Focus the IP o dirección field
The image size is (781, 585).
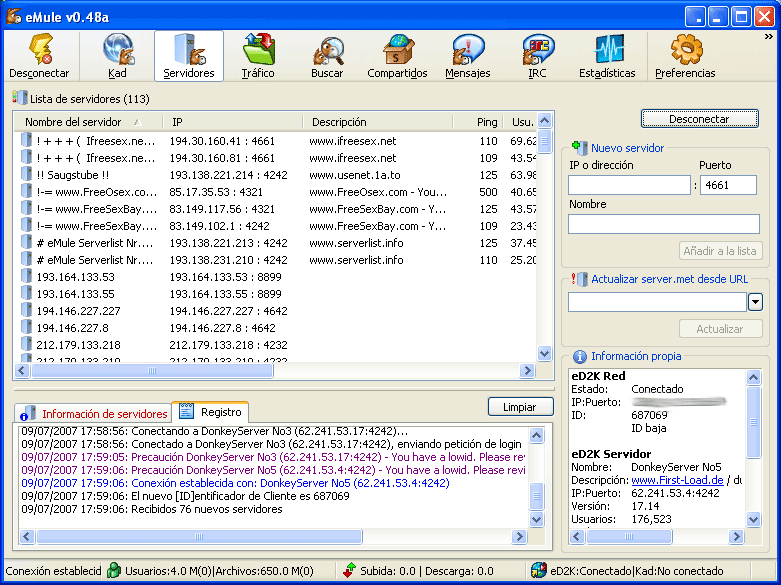[629, 185]
